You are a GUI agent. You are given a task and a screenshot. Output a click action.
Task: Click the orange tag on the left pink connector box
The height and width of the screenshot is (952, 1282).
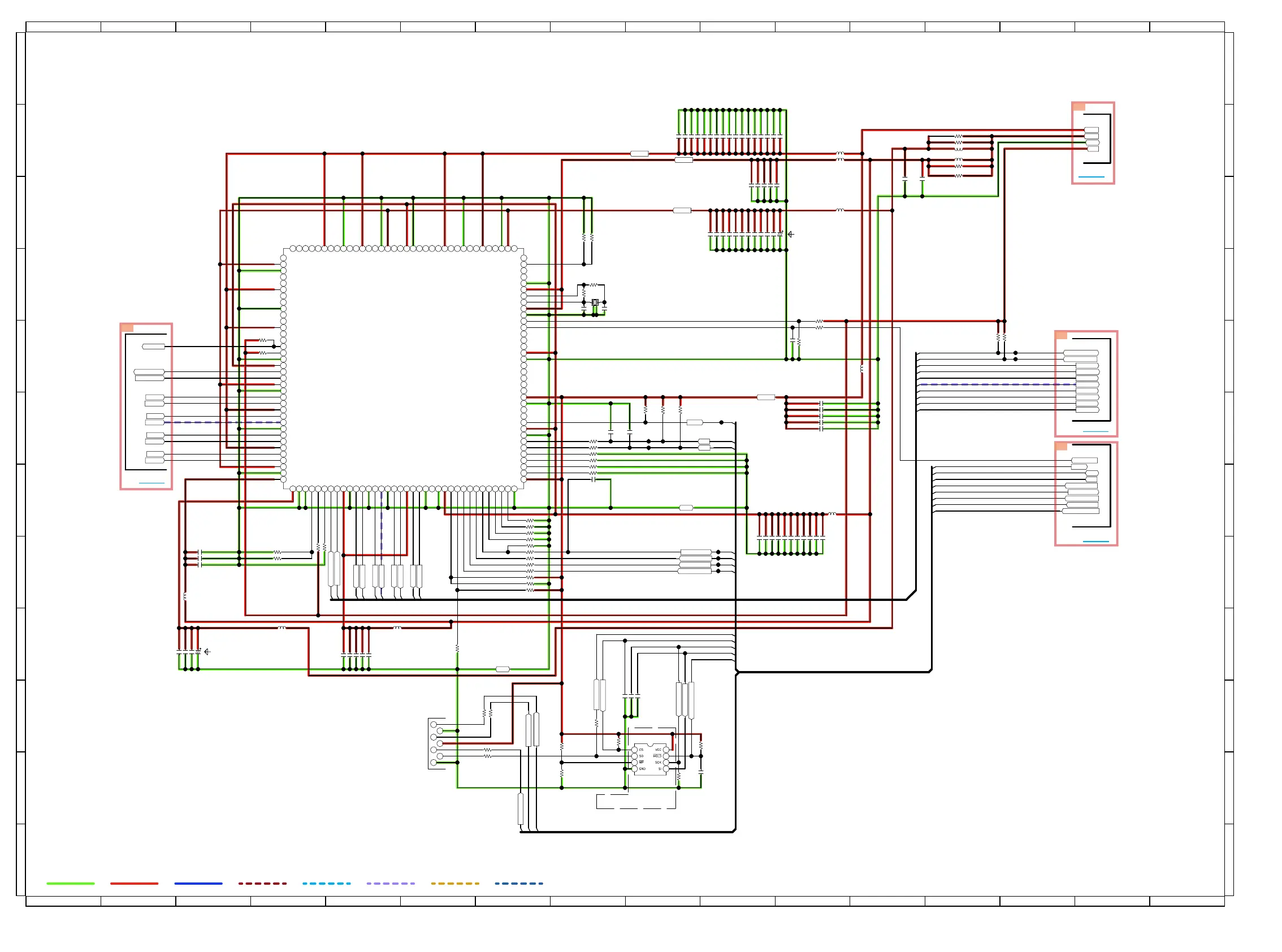[127, 328]
